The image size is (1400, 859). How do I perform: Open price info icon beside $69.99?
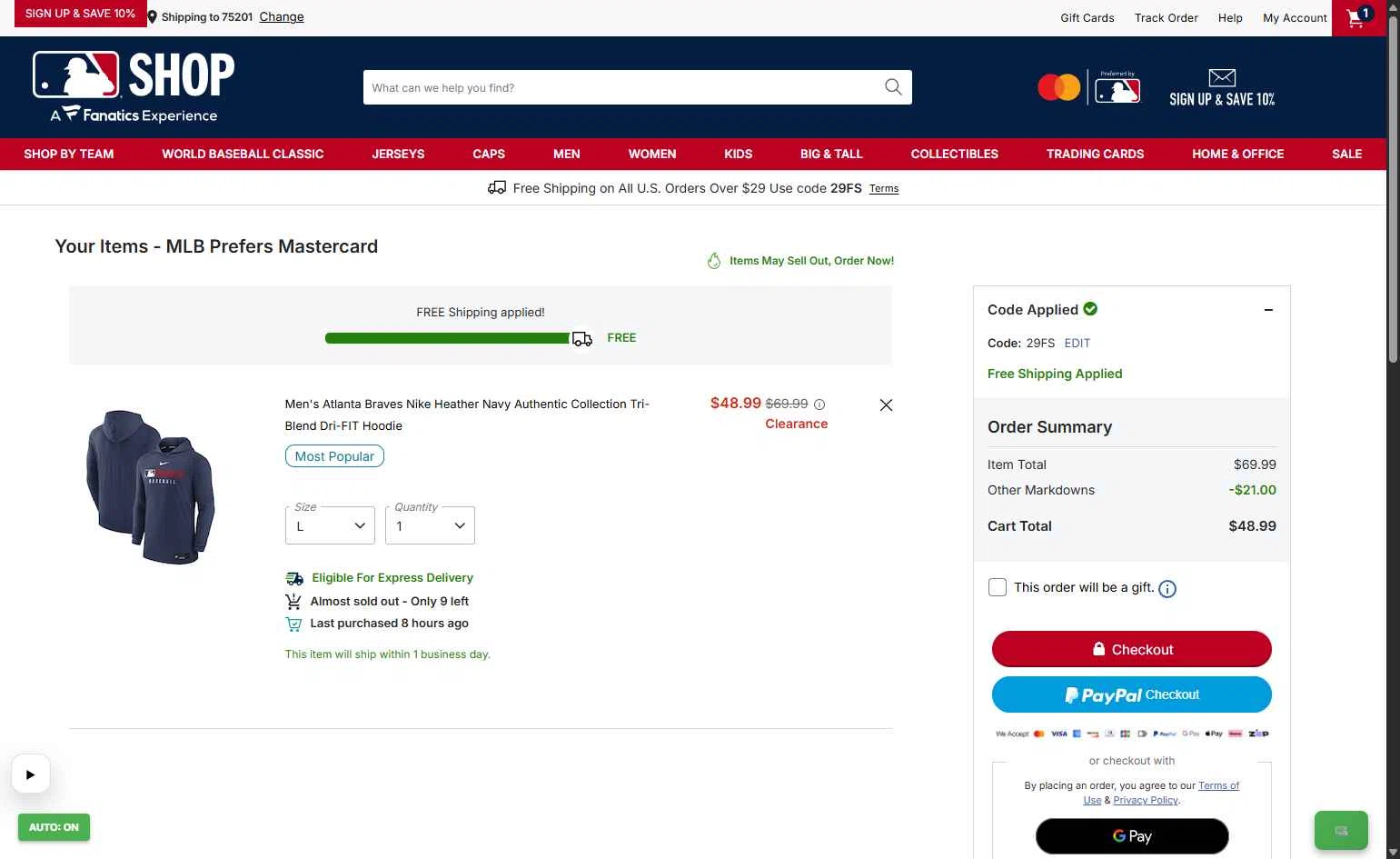[819, 405]
